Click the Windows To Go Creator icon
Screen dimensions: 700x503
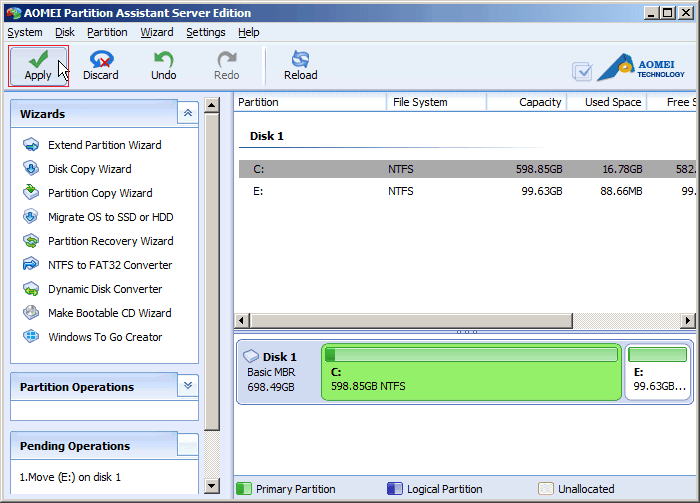click(31, 336)
